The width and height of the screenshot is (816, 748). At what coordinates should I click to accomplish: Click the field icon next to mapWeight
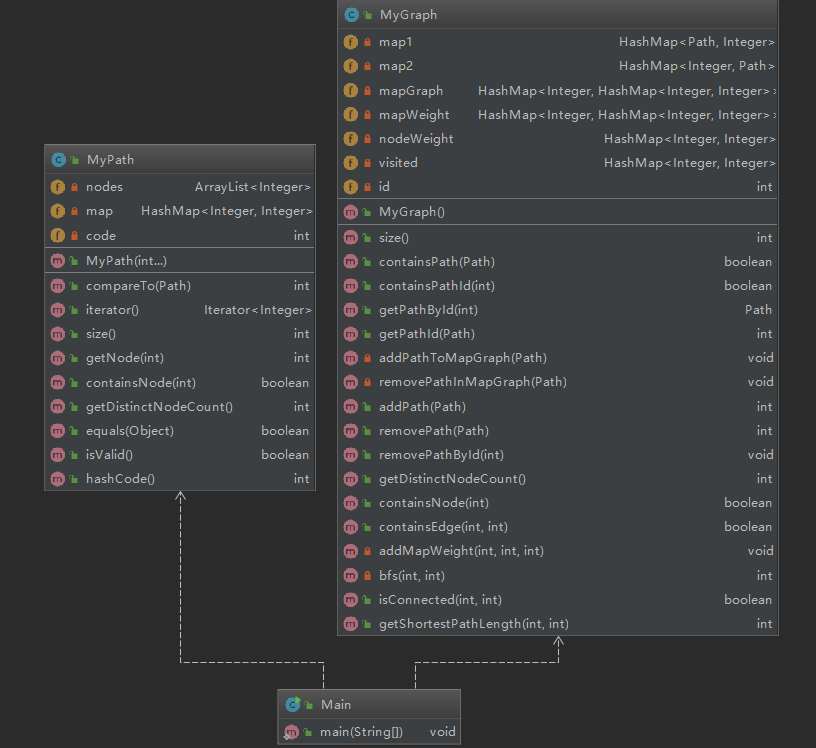pos(351,115)
